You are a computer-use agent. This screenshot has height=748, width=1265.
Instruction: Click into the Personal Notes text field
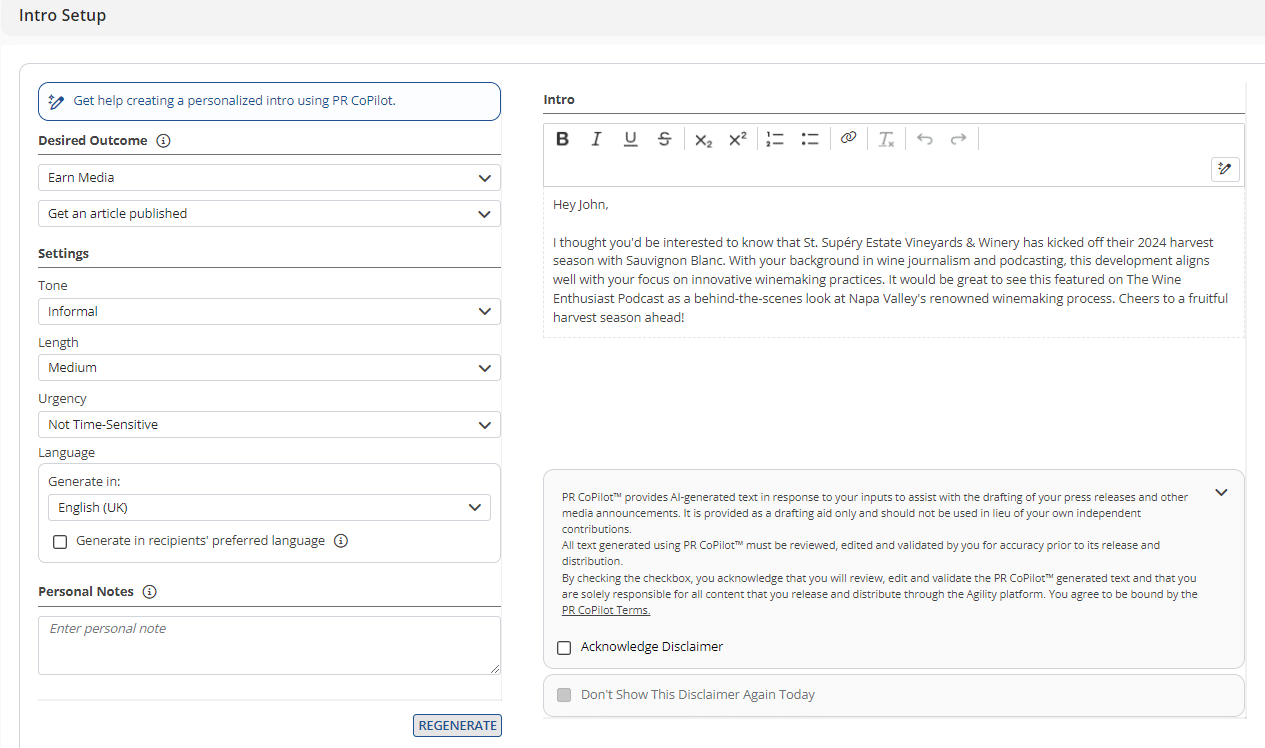(269, 645)
